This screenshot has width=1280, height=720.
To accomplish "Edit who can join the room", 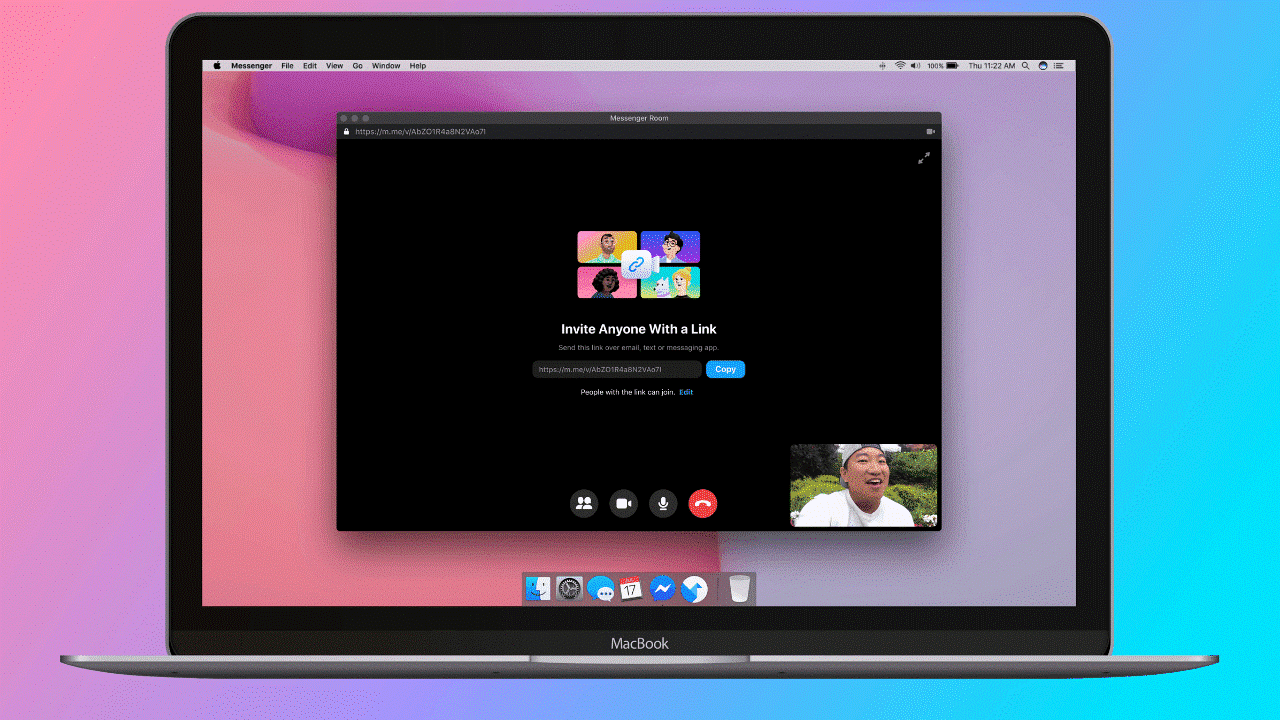I will 686,392.
